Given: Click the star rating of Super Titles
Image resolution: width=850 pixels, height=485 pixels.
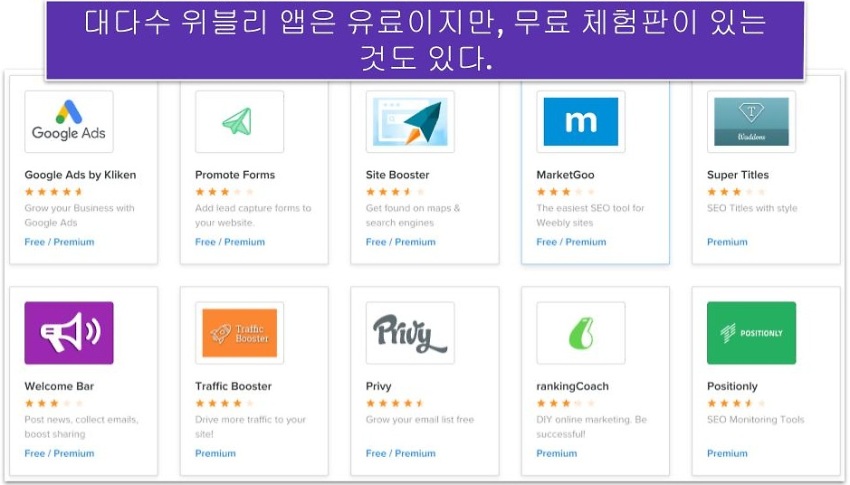Looking at the screenshot, I should [737, 192].
